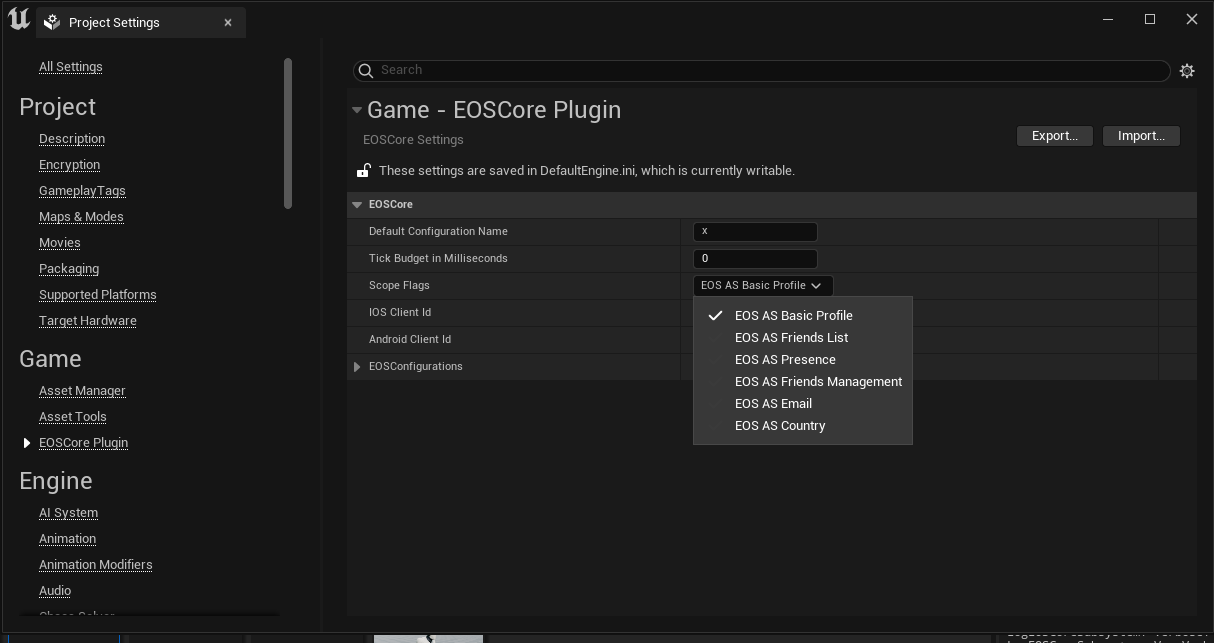Image resolution: width=1214 pixels, height=643 pixels.
Task: Select EOS AS Email option
Action: 773,403
